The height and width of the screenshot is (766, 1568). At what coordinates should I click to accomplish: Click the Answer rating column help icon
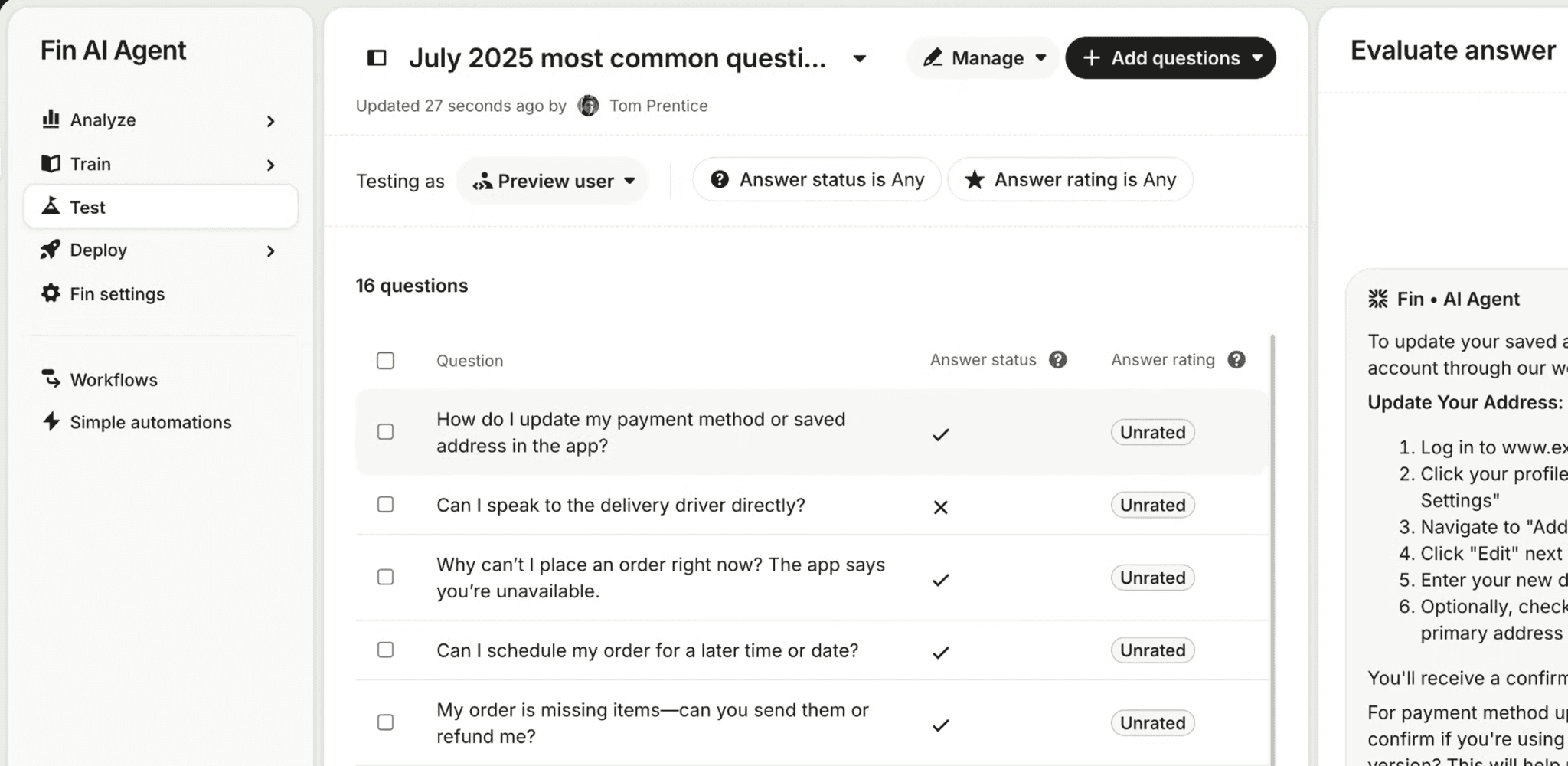click(x=1236, y=360)
